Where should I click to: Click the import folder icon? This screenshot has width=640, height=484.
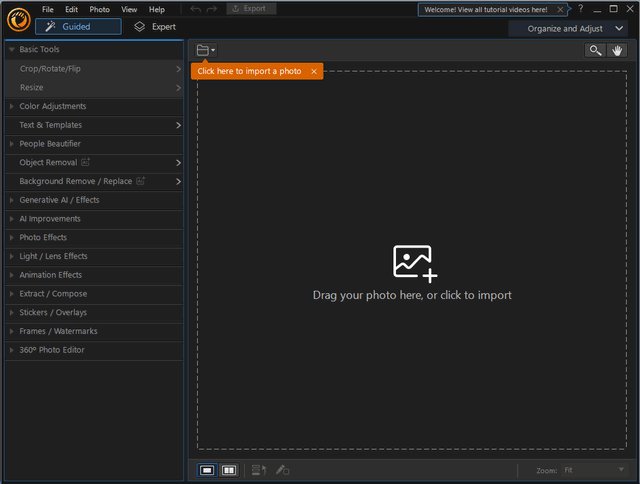pyautogui.click(x=204, y=50)
